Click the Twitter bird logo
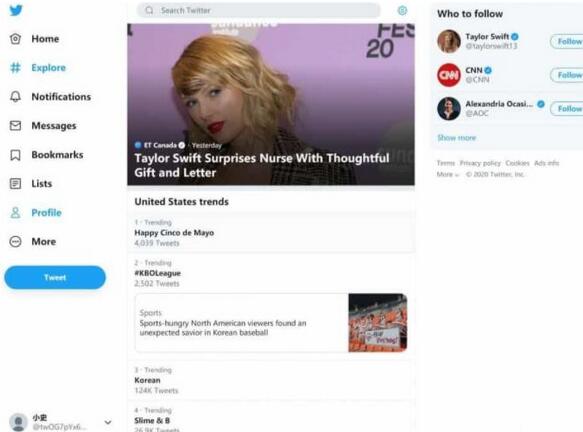The image size is (583, 432). tap(16, 10)
